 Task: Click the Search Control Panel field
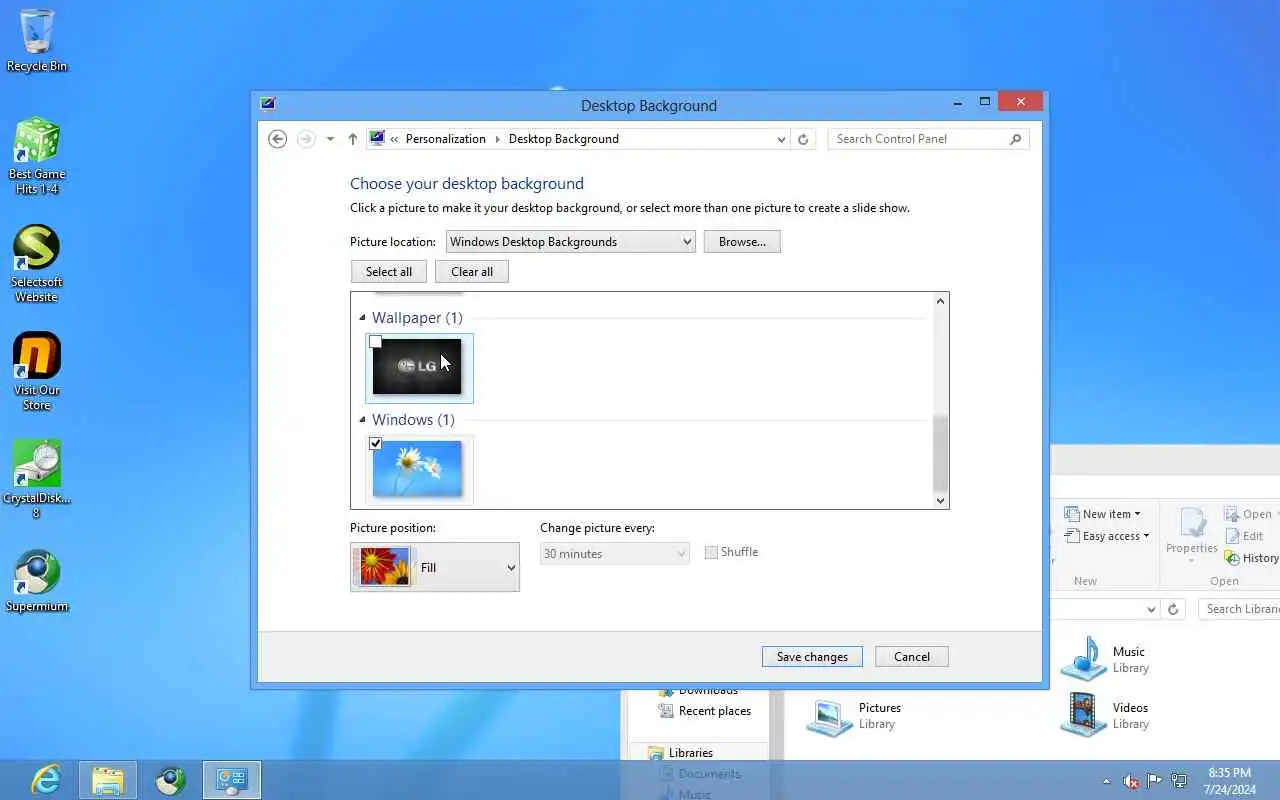[x=917, y=139]
